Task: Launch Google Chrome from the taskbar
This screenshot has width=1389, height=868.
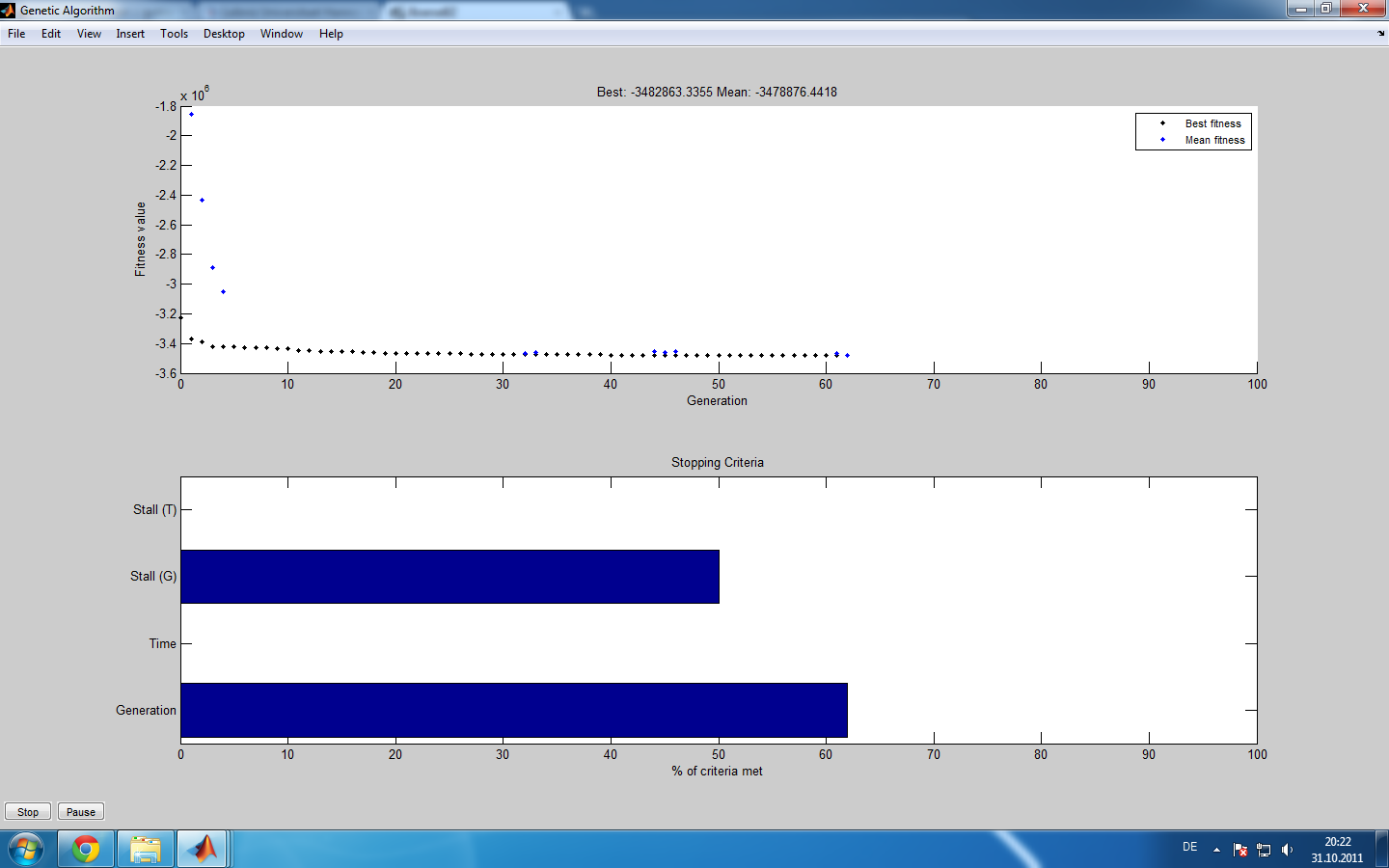Action: (x=86, y=849)
